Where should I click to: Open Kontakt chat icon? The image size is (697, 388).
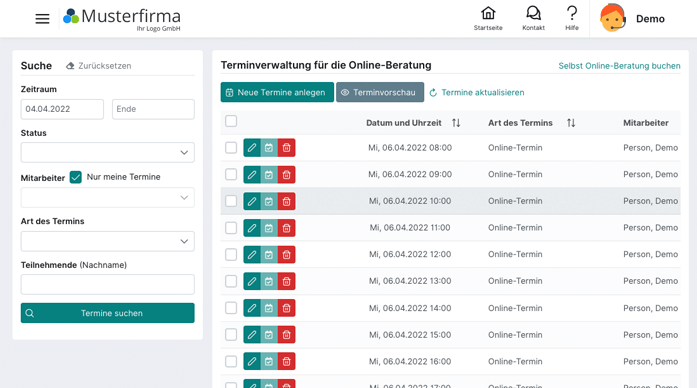(x=533, y=18)
